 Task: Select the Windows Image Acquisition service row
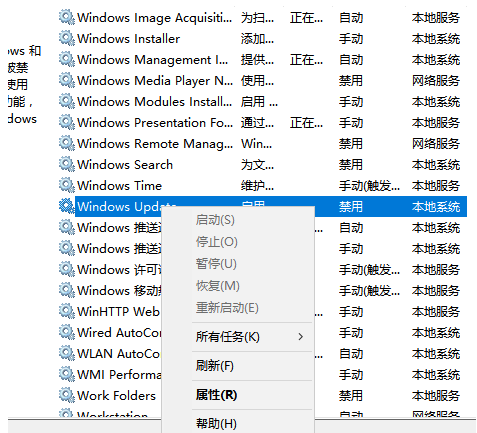(262, 18)
